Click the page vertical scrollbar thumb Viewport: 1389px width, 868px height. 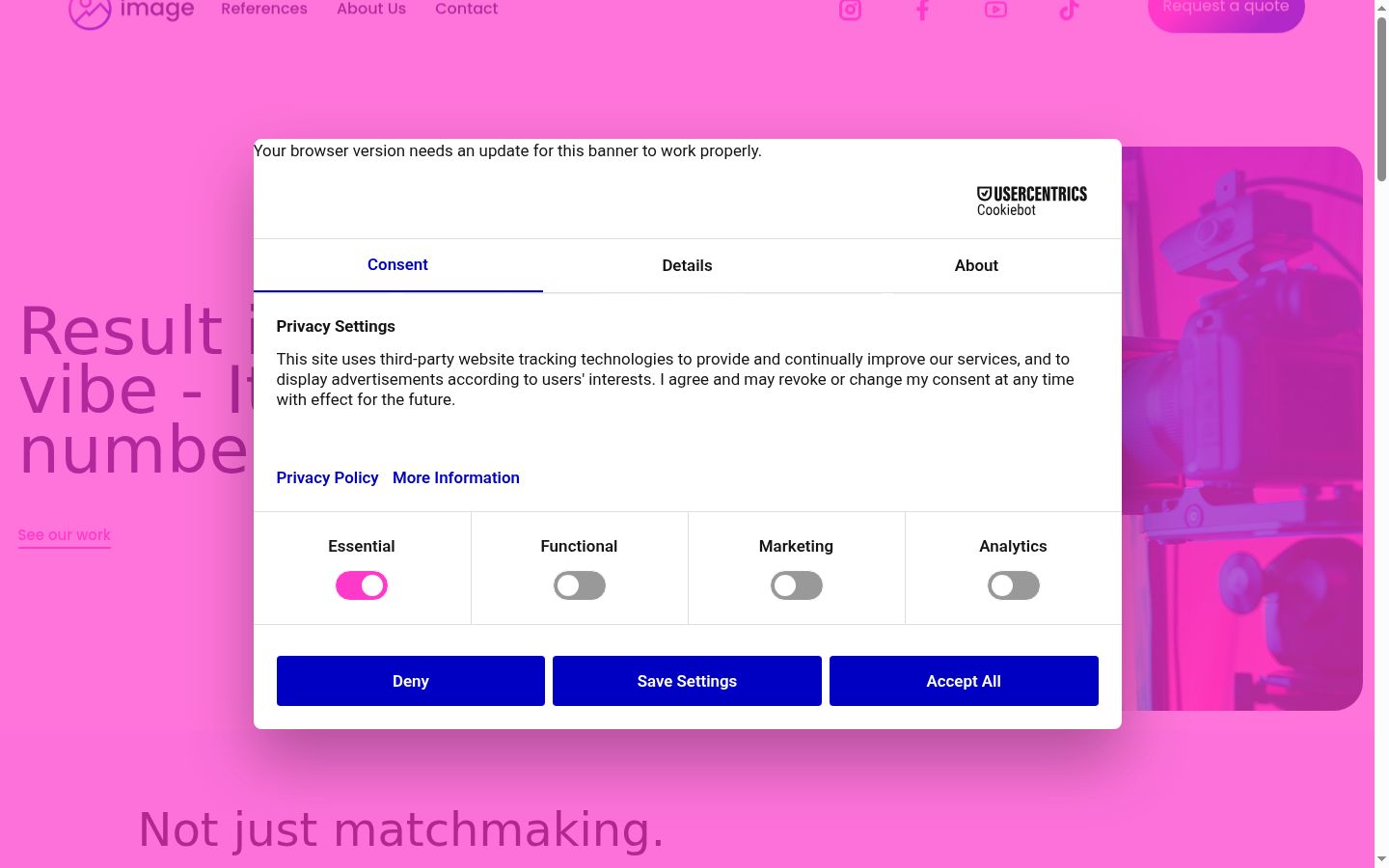click(x=1381, y=98)
